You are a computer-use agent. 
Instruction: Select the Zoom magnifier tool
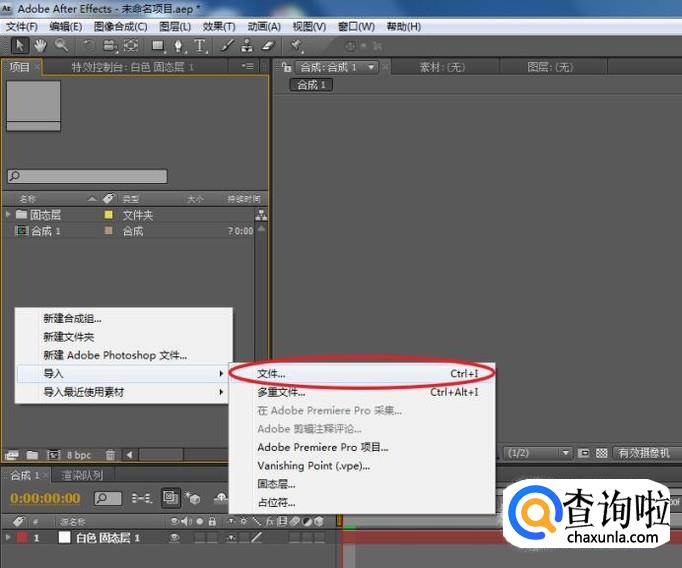(x=62, y=45)
